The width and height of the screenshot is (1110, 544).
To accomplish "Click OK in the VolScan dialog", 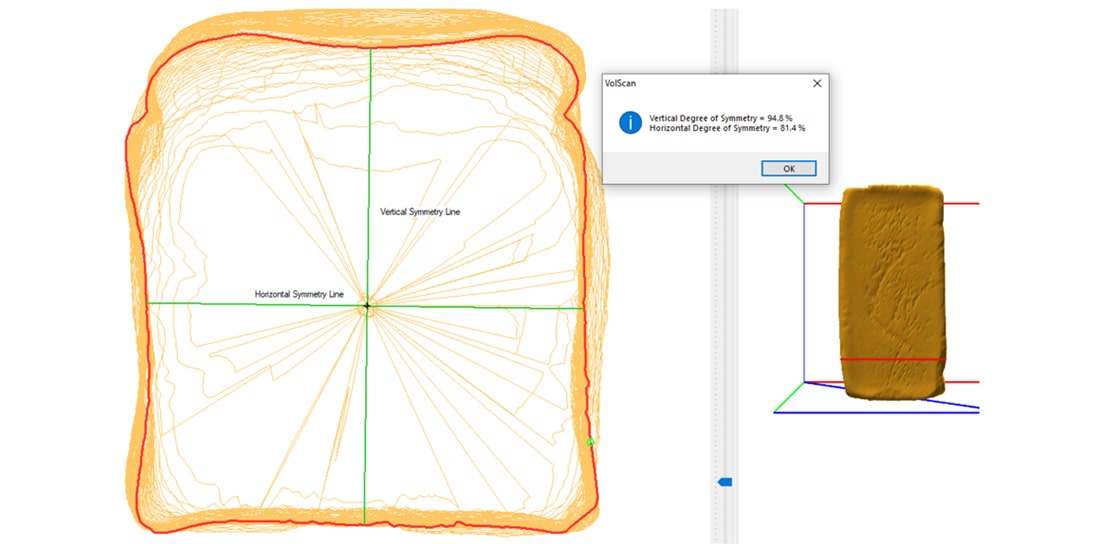I will pos(788,168).
